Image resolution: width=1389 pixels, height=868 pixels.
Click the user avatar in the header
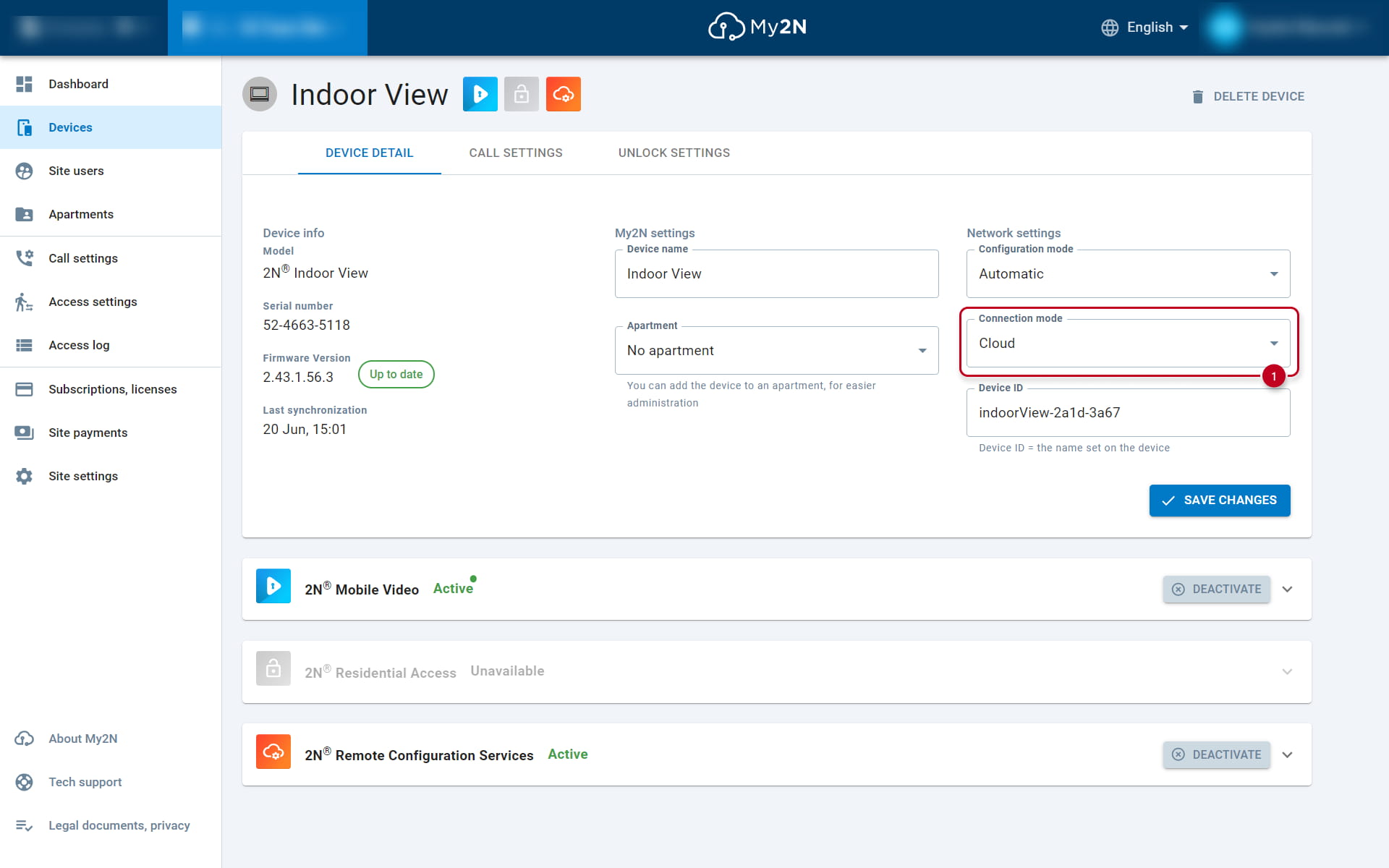point(1225,27)
